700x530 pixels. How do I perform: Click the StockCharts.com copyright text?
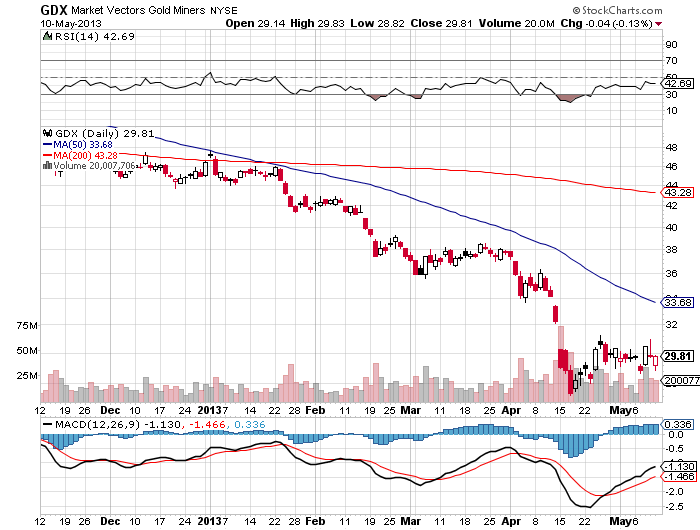coord(618,10)
